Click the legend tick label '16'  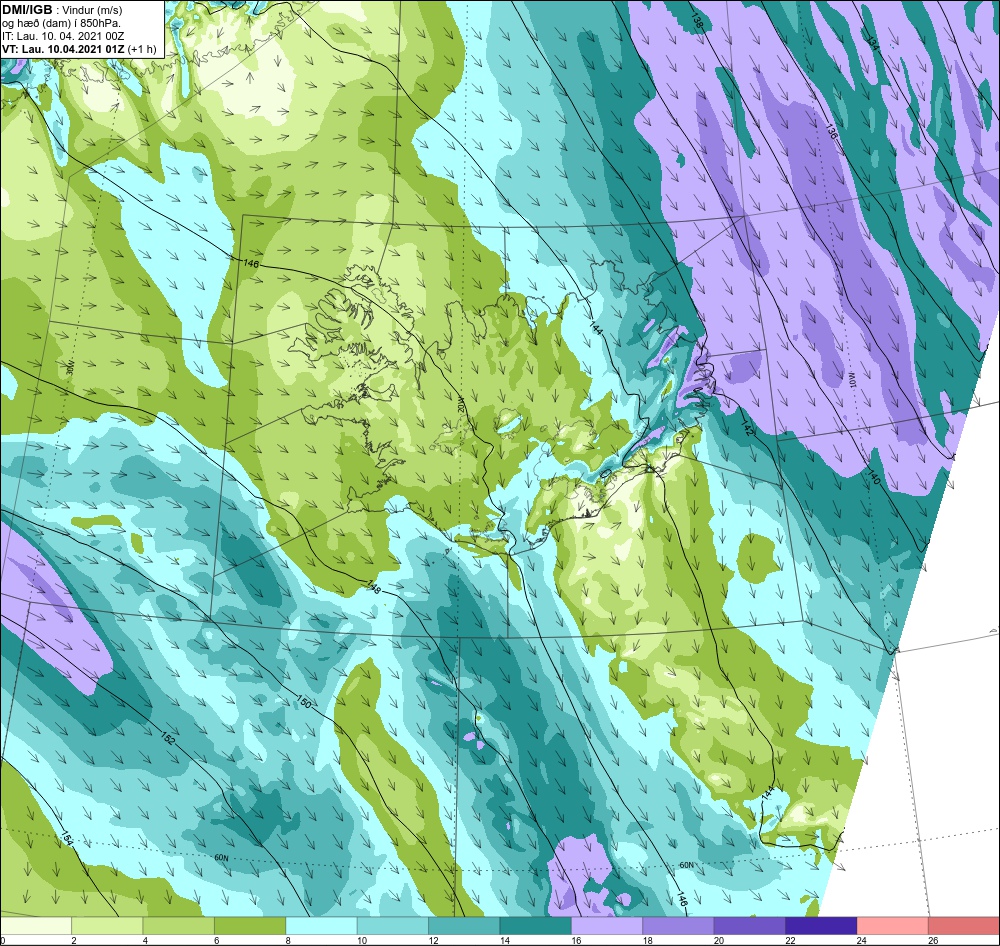(577, 940)
